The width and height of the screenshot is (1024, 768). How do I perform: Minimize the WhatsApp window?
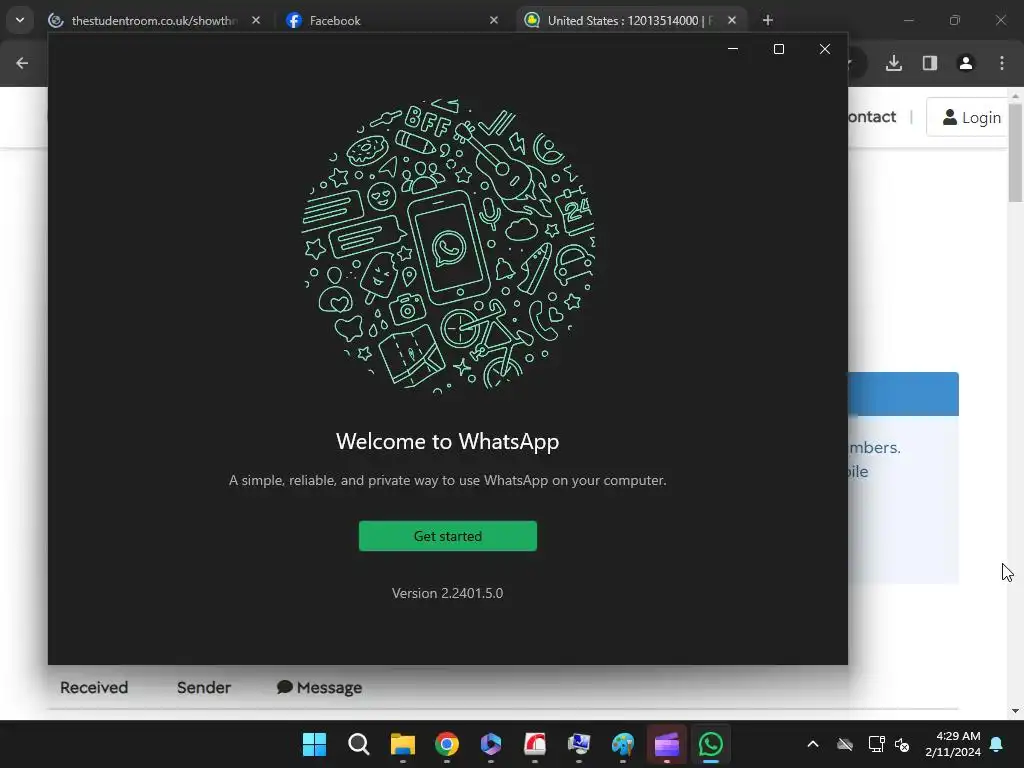733,49
